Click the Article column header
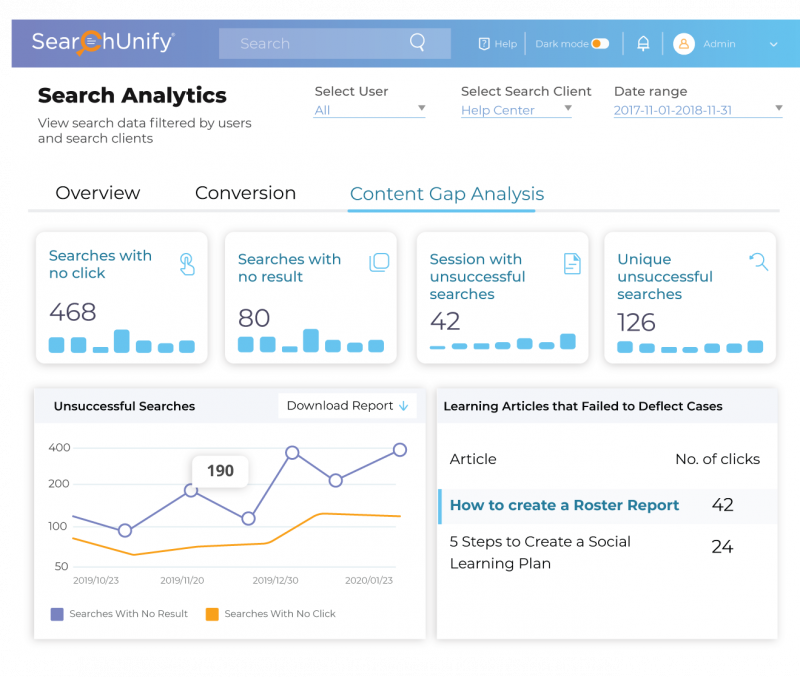The image size is (800, 677). coord(472,459)
